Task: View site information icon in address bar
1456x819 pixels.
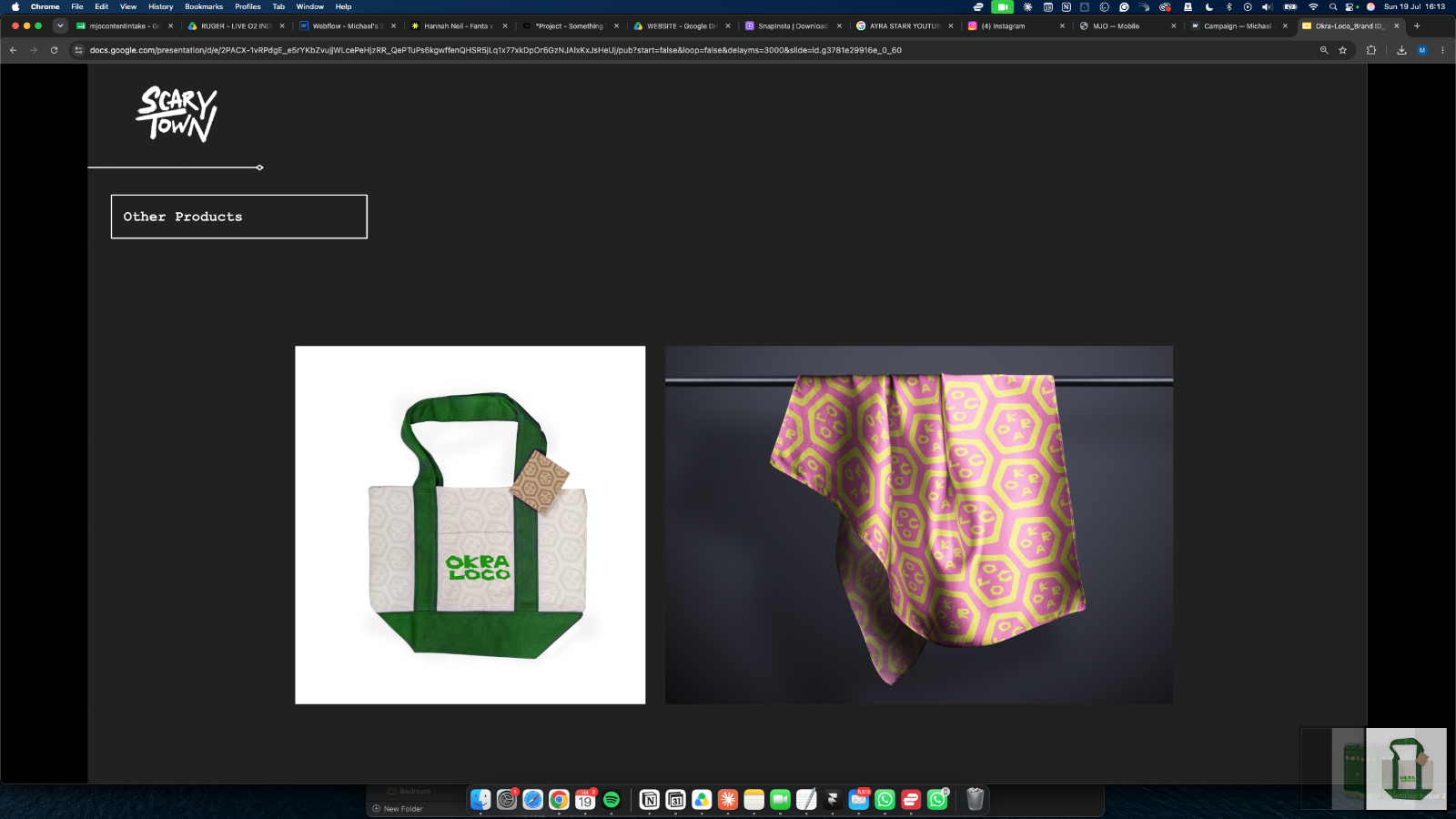Action: [78, 50]
